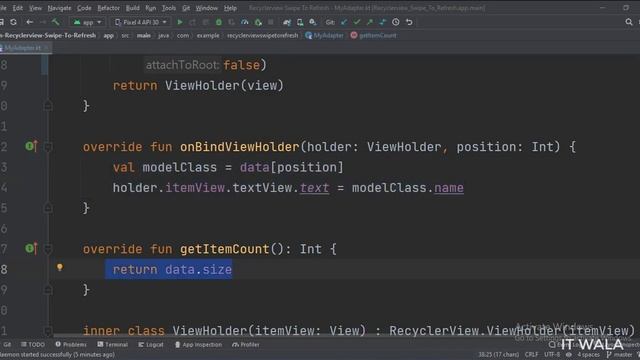Click override gutter icon beside getItemCount
640x360 pixels.
tap(31, 248)
